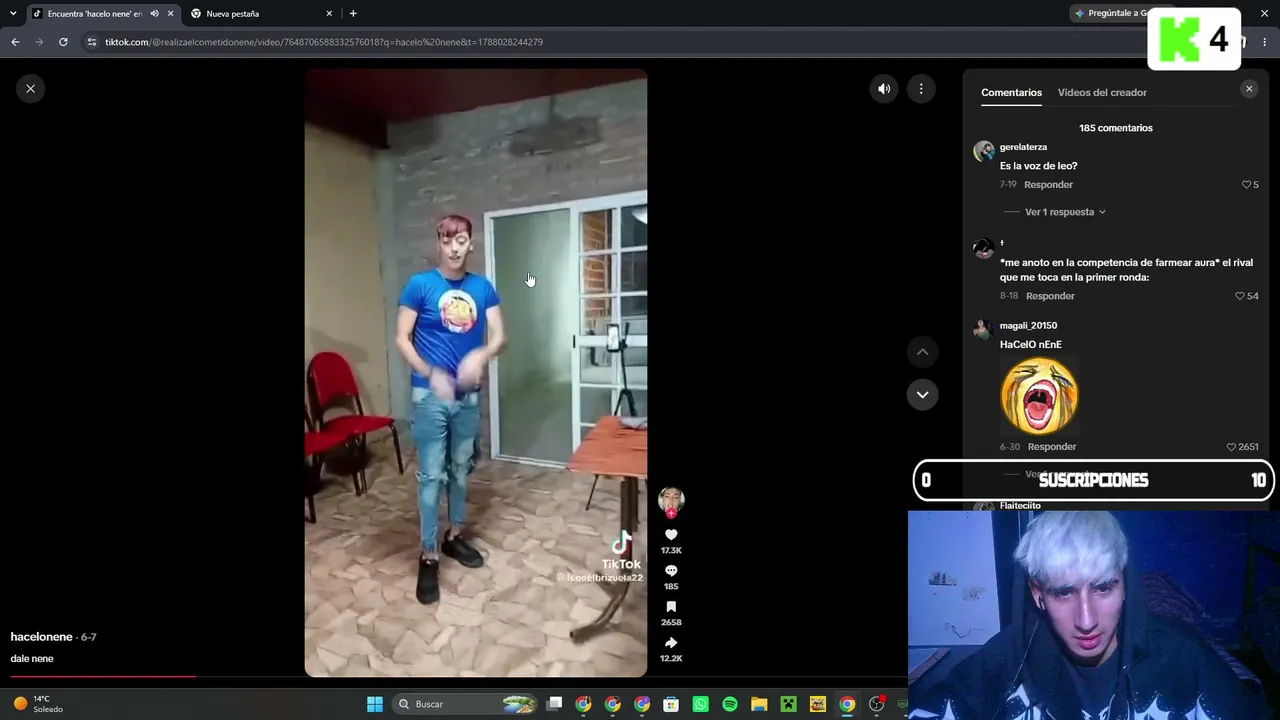Launch WhatsApp from taskbar

pyautogui.click(x=701, y=704)
